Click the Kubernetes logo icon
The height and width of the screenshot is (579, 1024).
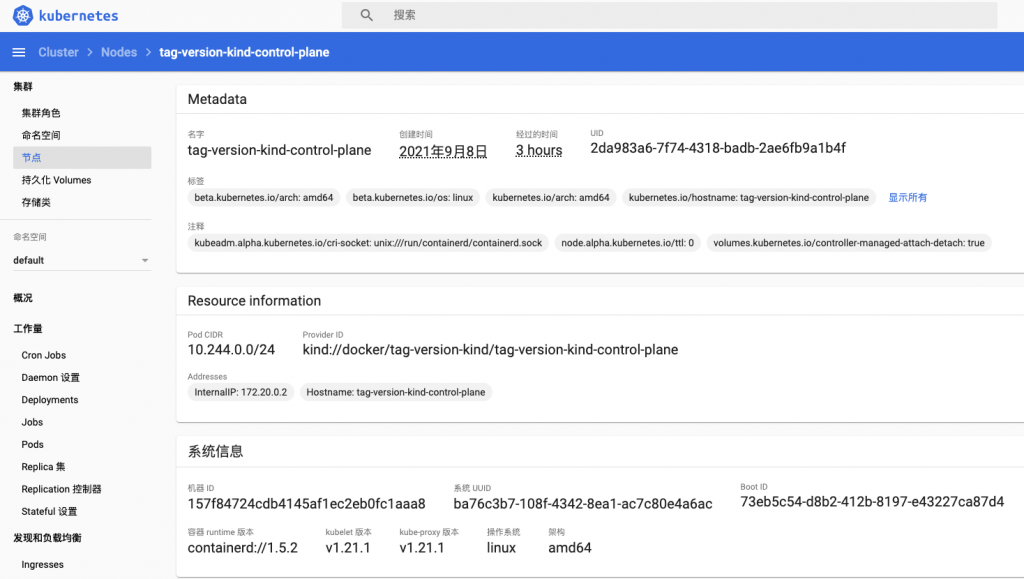pos(23,15)
